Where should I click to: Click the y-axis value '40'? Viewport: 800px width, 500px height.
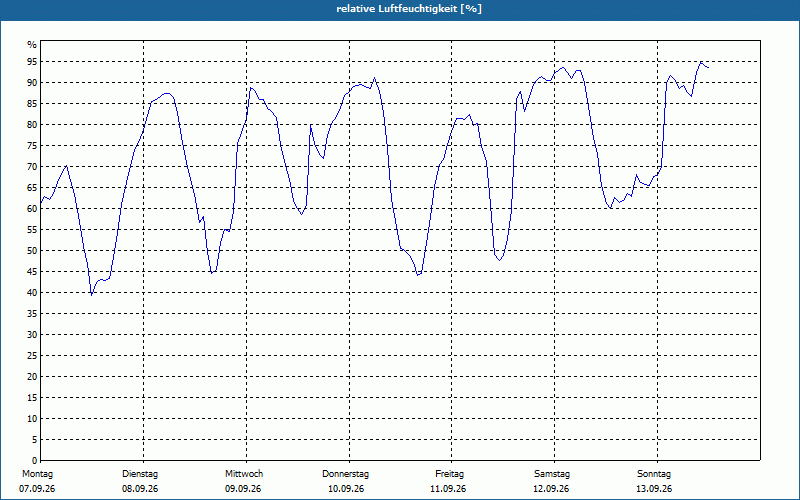pos(32,293)
